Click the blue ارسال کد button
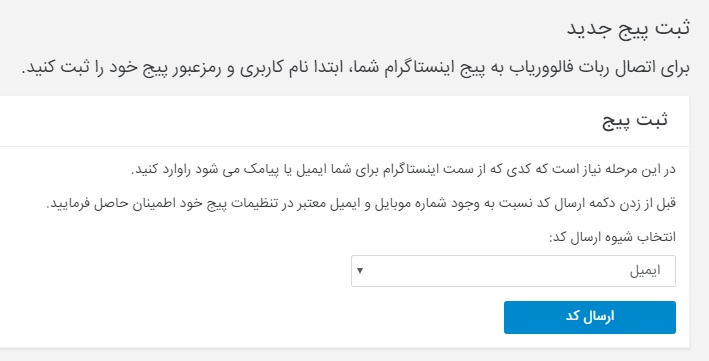Image resolution: width=709 pixels, height=361 pixels. coord(590,317)
